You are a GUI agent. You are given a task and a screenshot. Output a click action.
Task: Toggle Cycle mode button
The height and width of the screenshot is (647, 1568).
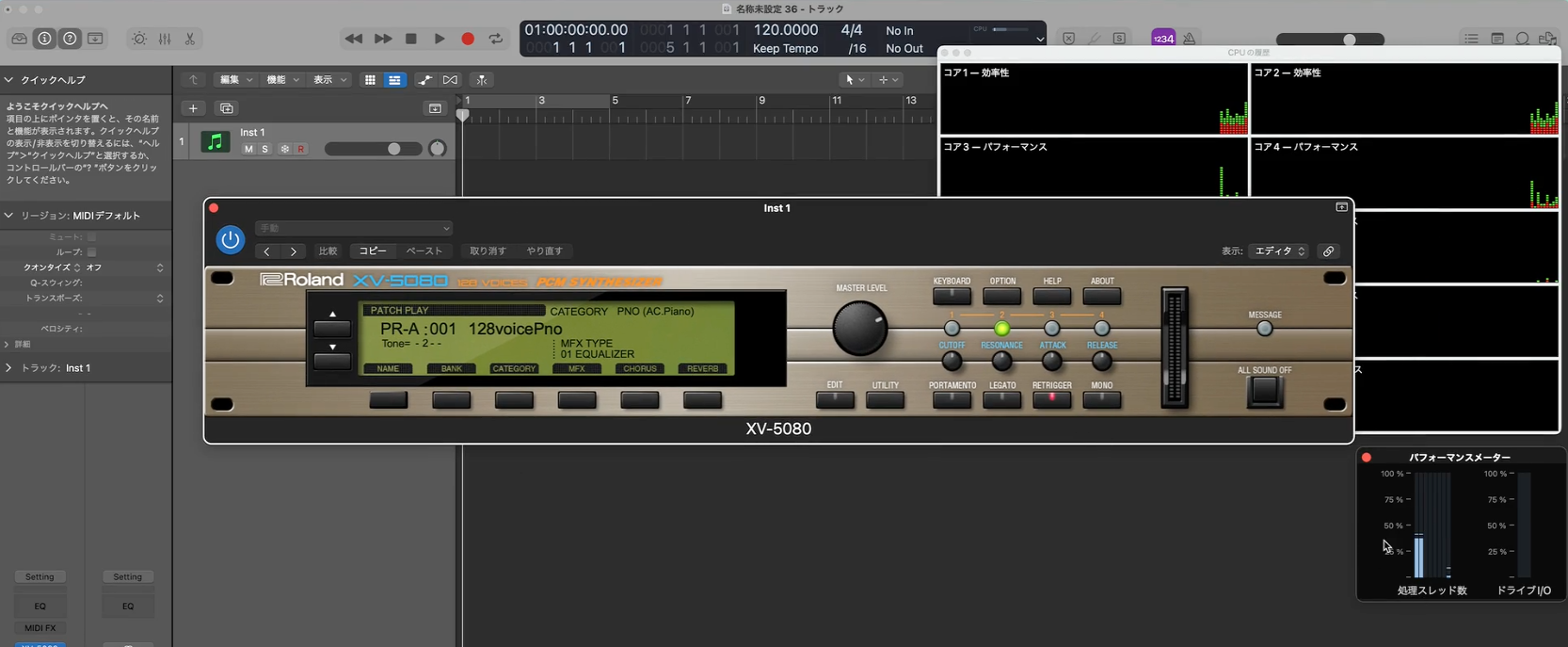(x=496, y=39)
